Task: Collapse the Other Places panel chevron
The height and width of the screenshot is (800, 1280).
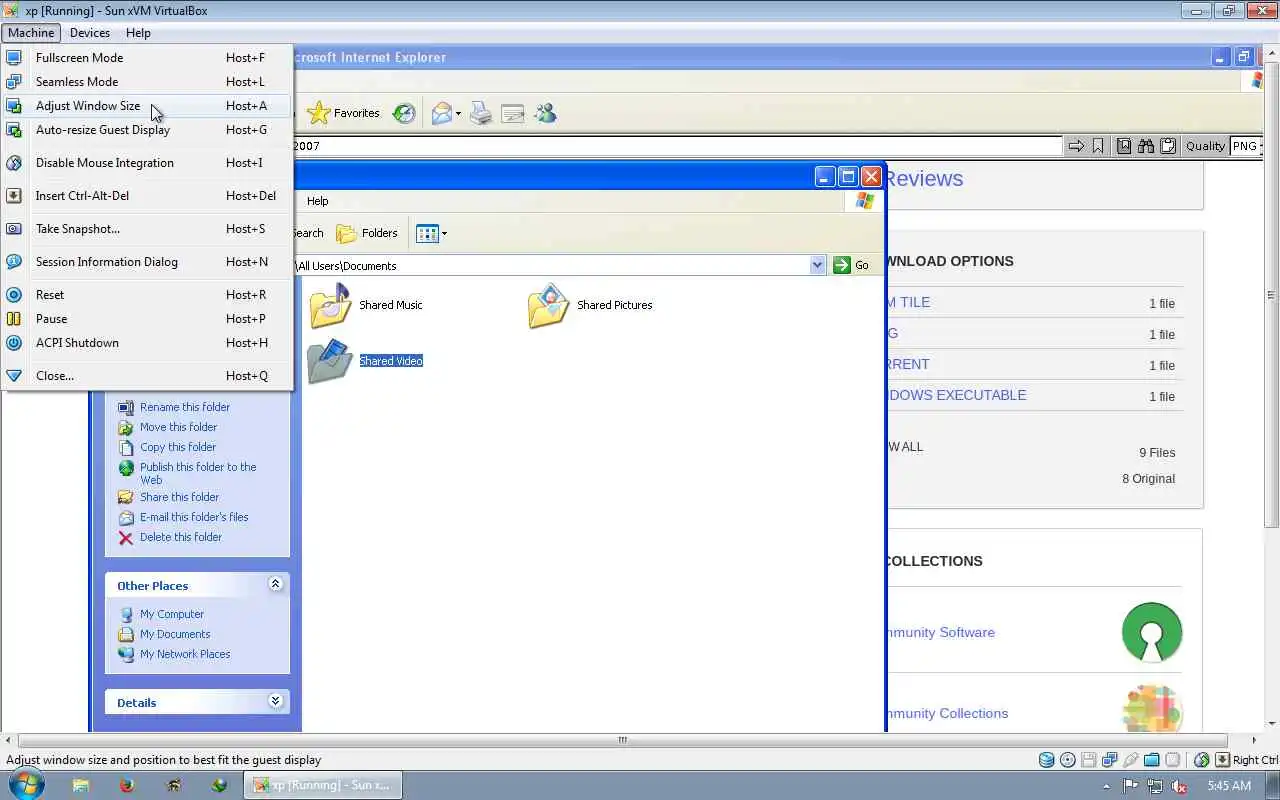Action: tap(275, 584)
